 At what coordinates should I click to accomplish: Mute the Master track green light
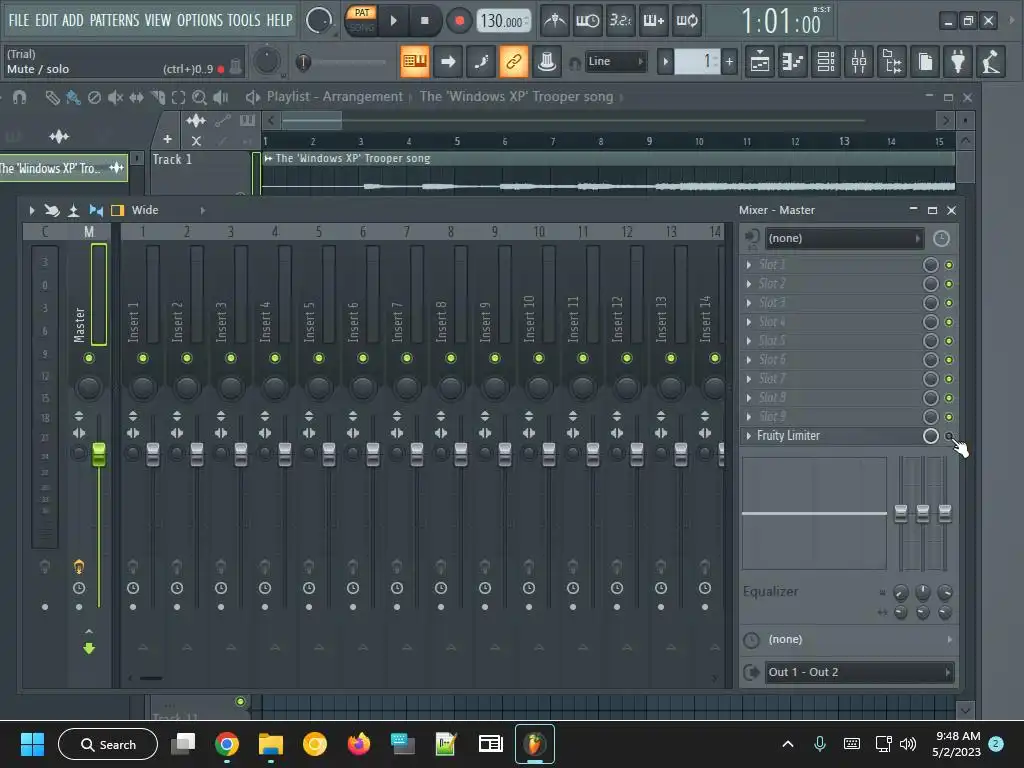click(89, 358)
